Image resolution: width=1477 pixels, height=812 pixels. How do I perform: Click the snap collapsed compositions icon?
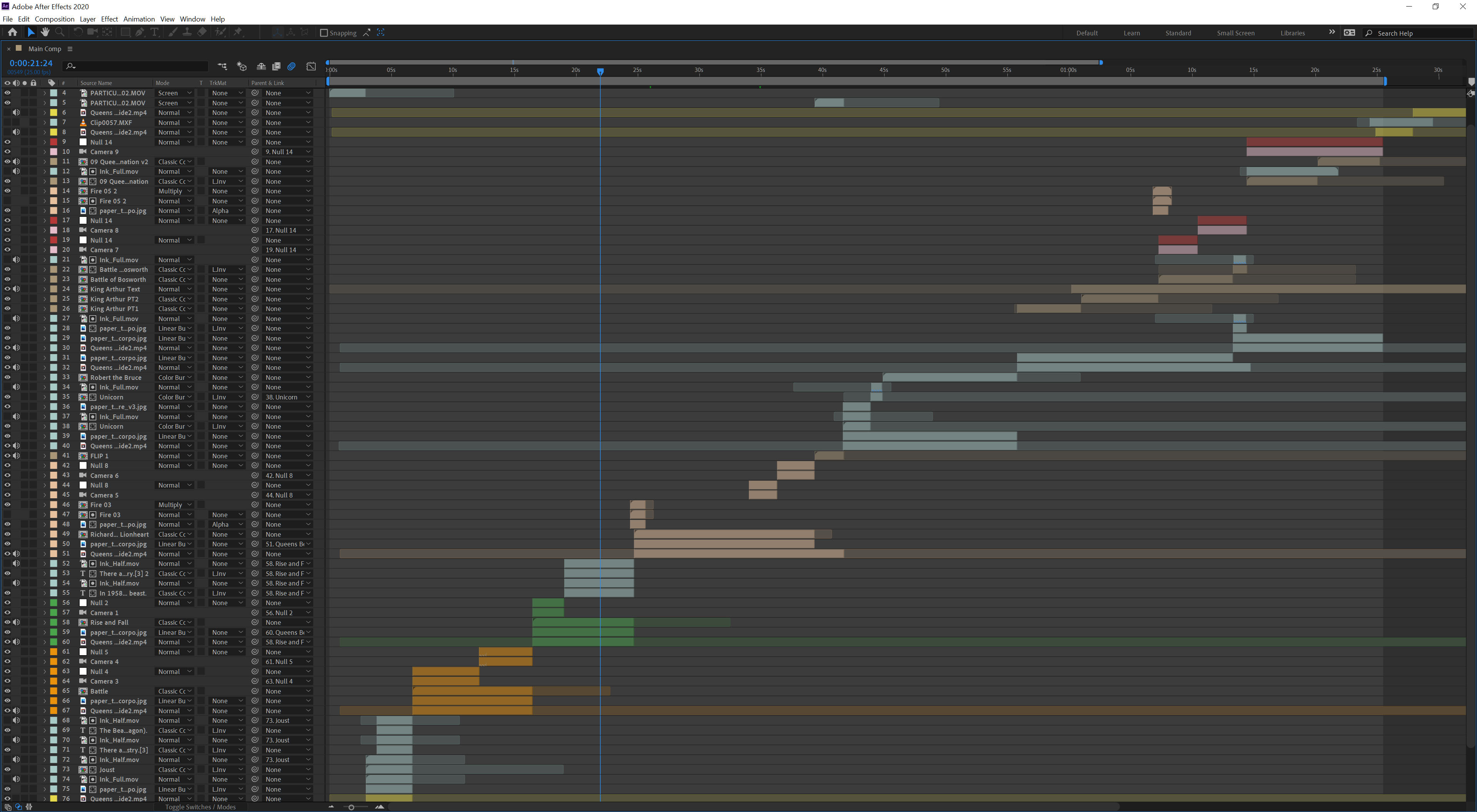click(x=381, y=33)
